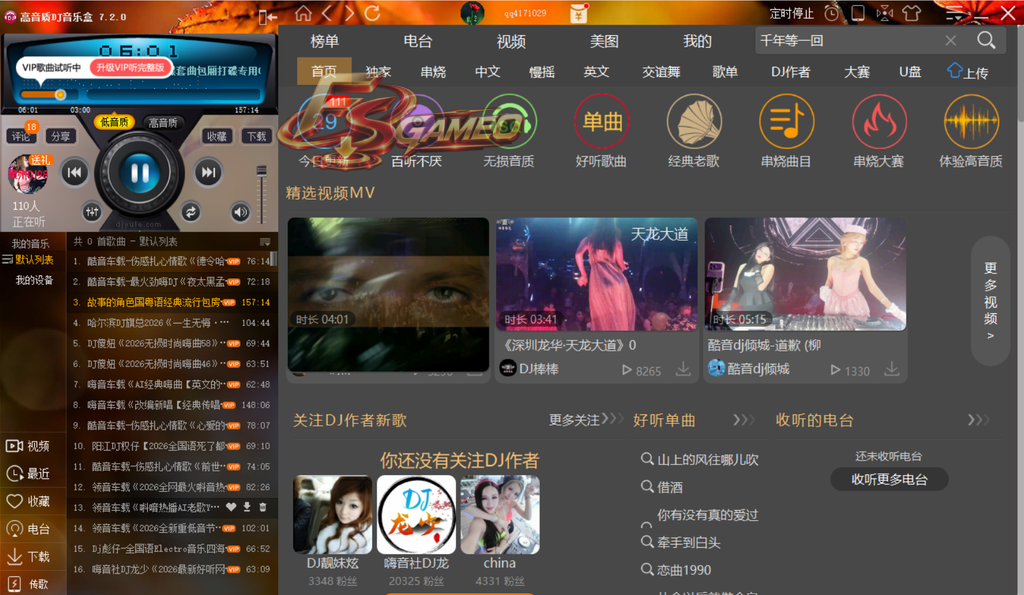Skip to the next track
1024x595 pixels.
click(x=208, y=172)
